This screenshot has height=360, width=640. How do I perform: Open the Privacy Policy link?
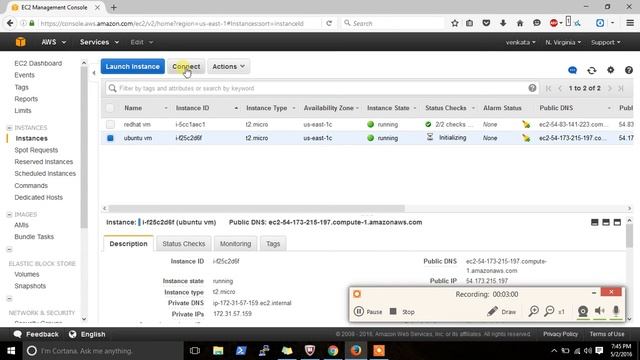(x=560, y=334)
